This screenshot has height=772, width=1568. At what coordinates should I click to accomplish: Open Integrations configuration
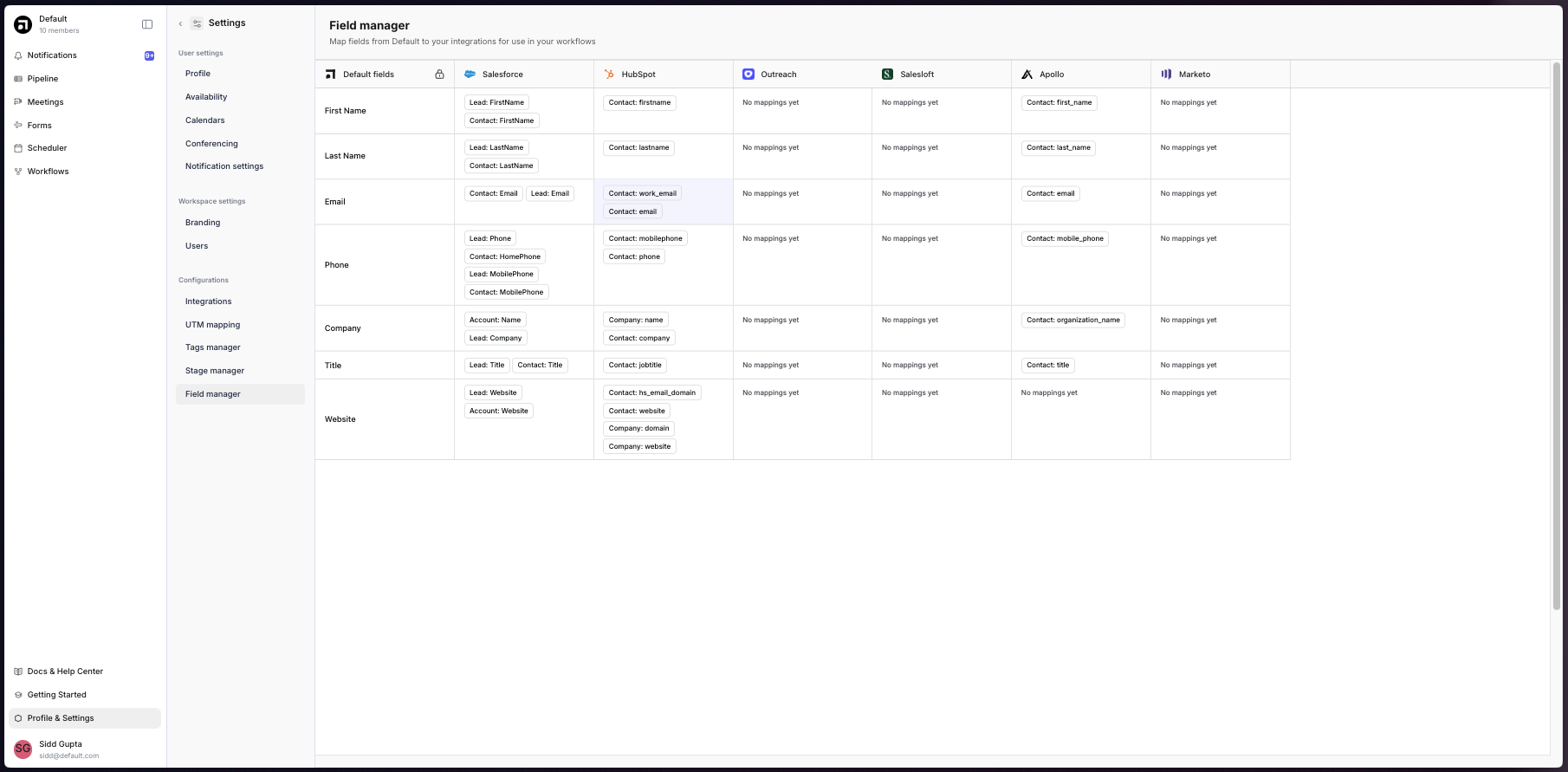[x=209, y=302]
